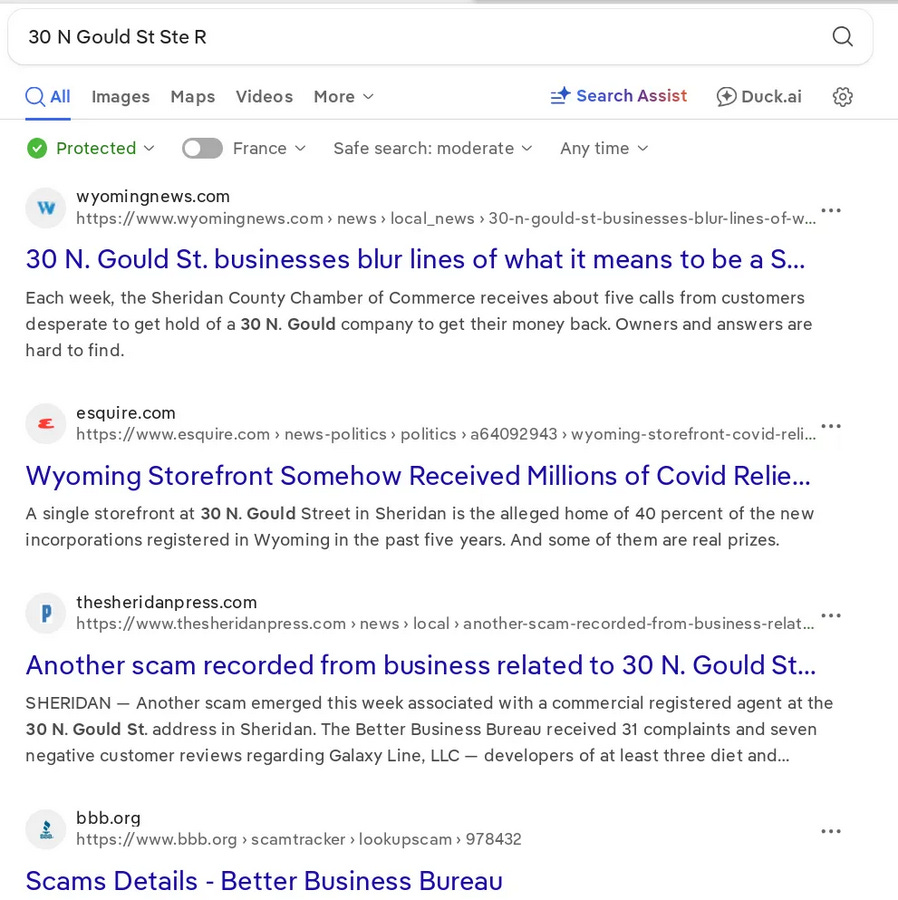Open more options for bbb.org result
This screenshot has width=898, height=900.
point(831,832)
